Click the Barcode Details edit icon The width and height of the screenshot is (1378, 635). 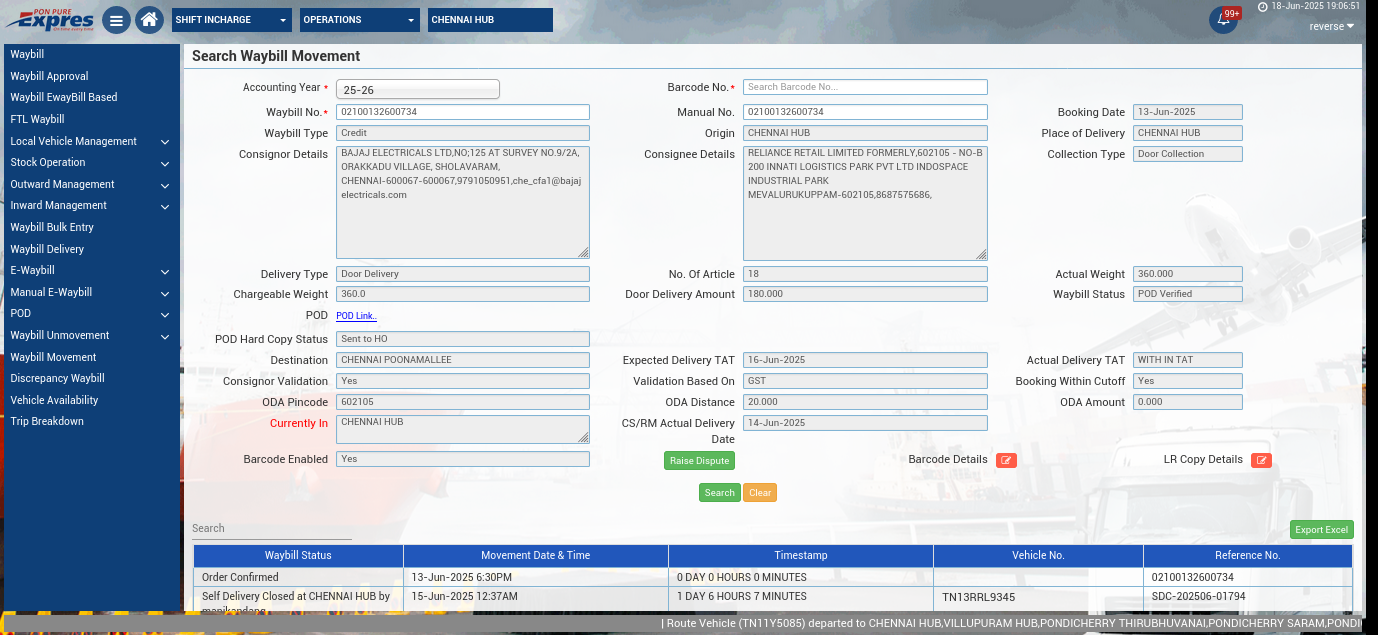click(x=1006, y=460)
